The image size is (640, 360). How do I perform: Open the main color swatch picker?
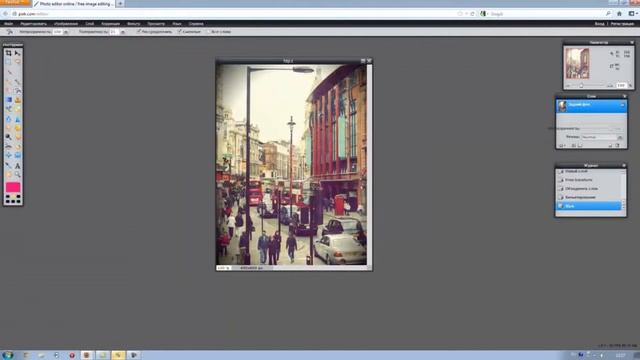point(13,187)
